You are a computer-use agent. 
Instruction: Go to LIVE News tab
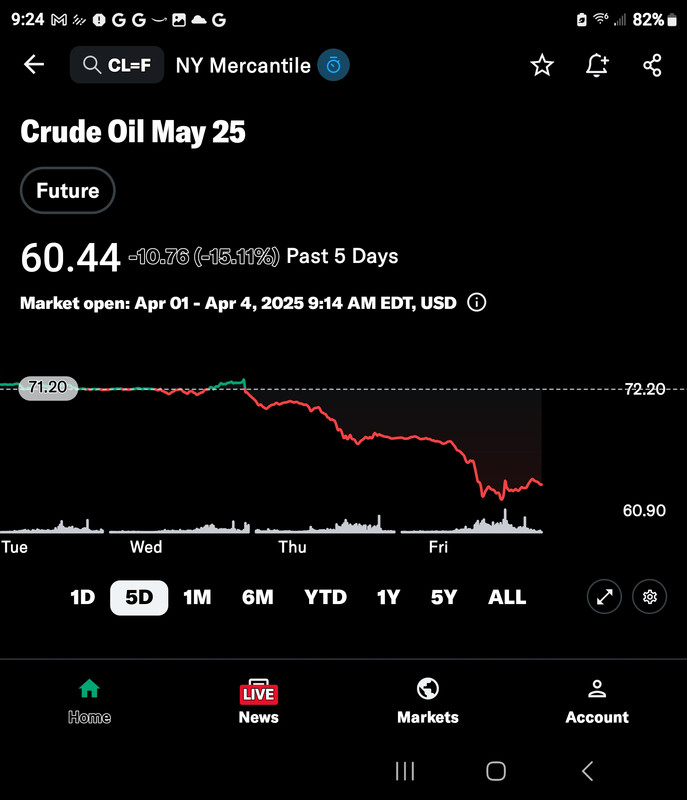click(x=259, y=702)
